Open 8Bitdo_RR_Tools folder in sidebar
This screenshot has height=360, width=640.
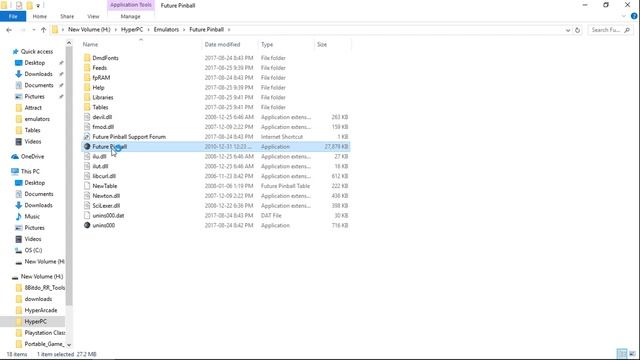44,288
